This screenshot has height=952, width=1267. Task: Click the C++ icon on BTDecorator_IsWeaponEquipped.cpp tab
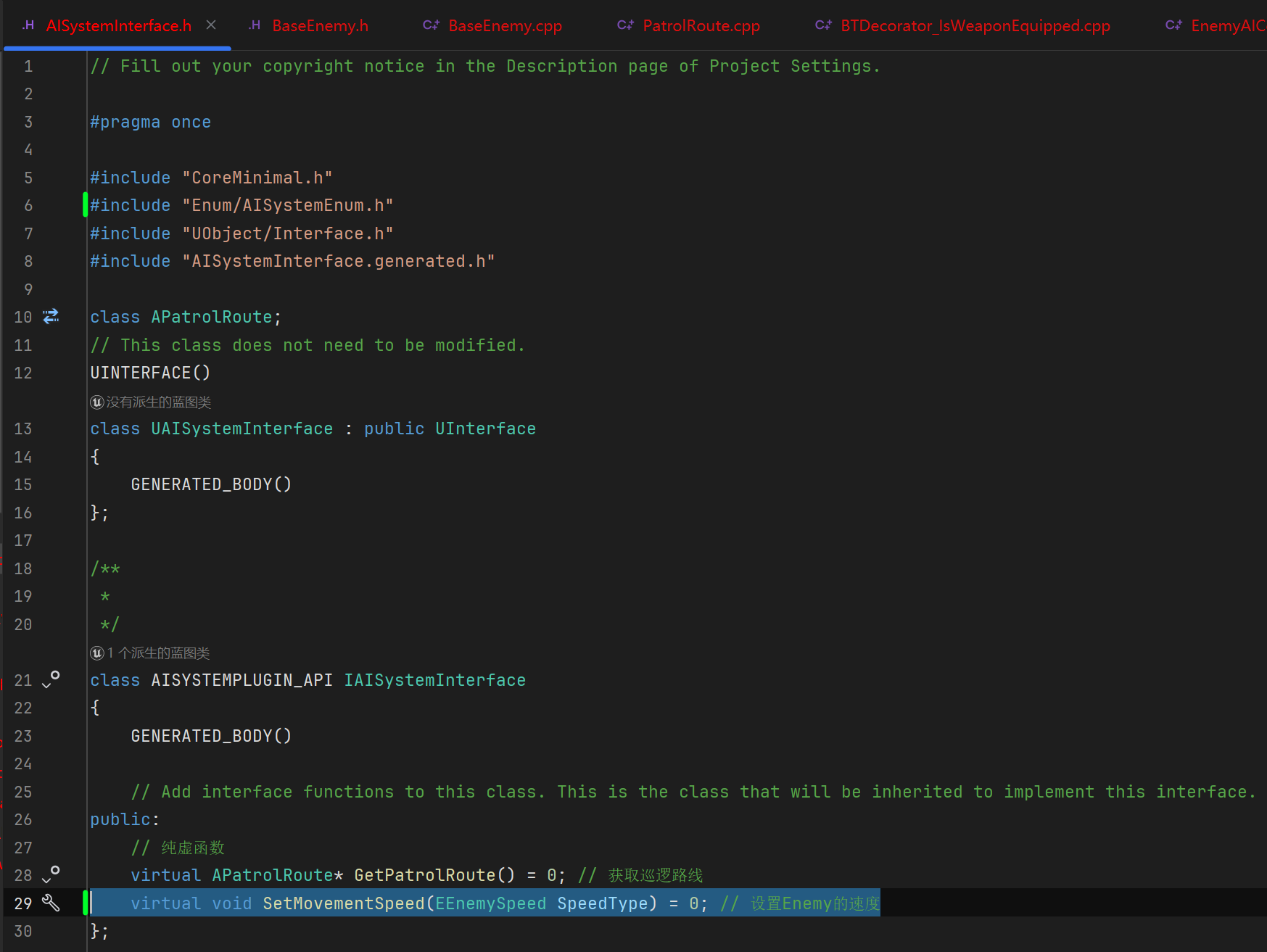tap(823, 25)
